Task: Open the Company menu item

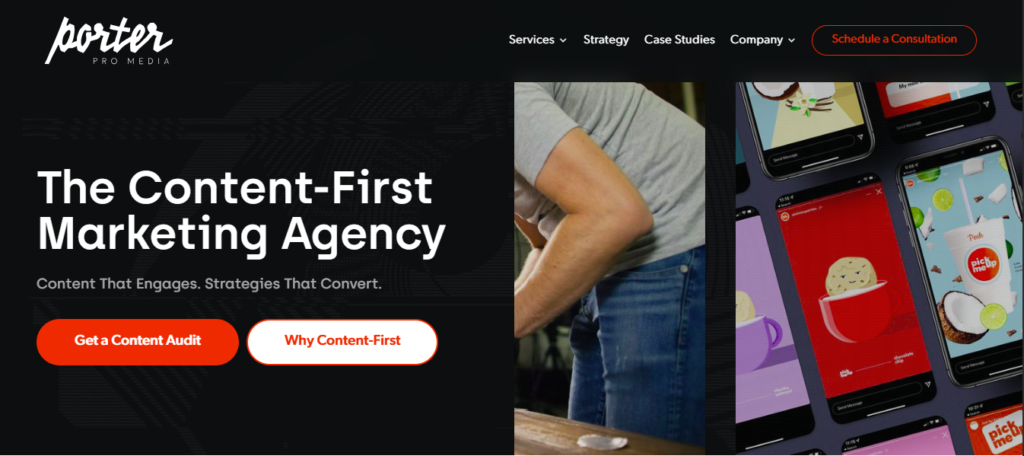Action: coord(756,40)
